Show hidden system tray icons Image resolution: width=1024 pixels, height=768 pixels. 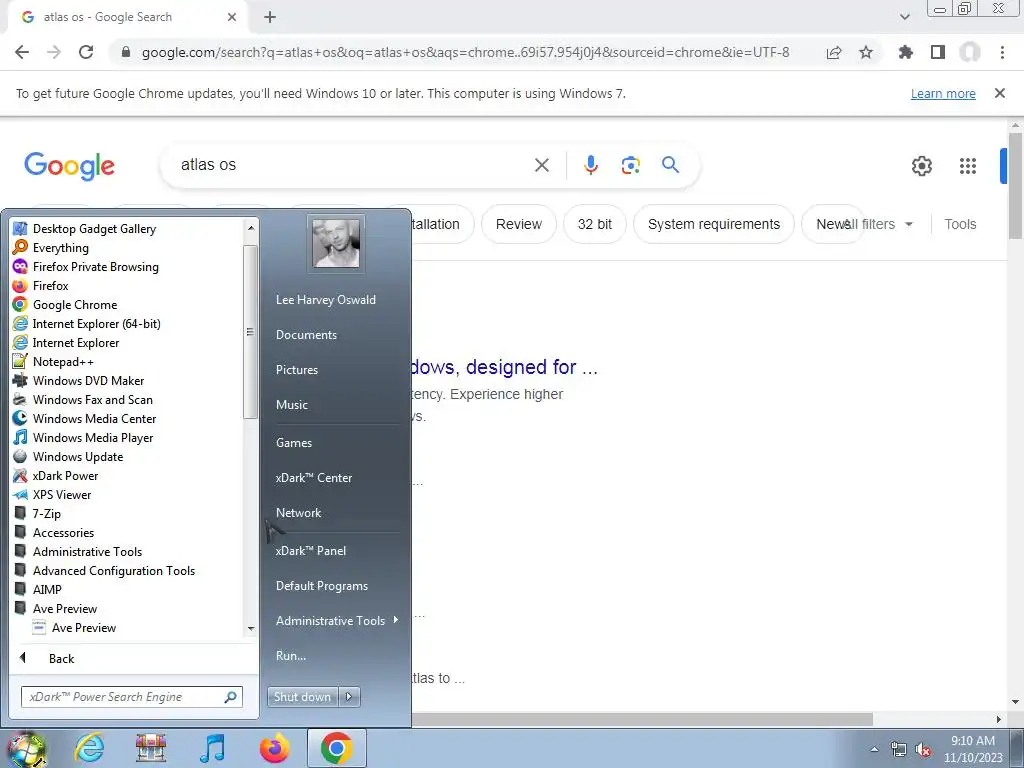click(x=874, y=750)
